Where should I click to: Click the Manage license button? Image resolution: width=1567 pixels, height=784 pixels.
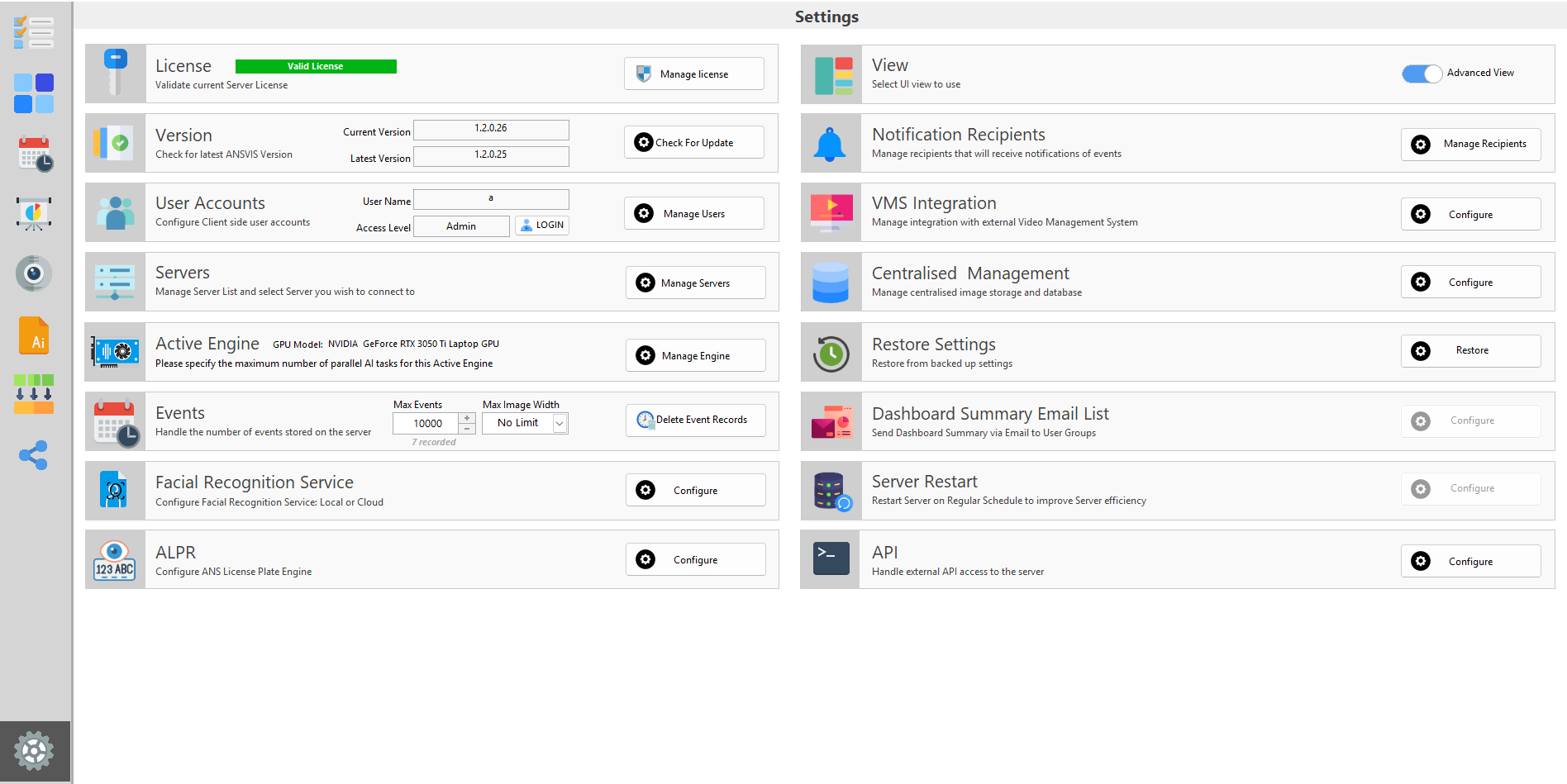[x=693, y=74]
